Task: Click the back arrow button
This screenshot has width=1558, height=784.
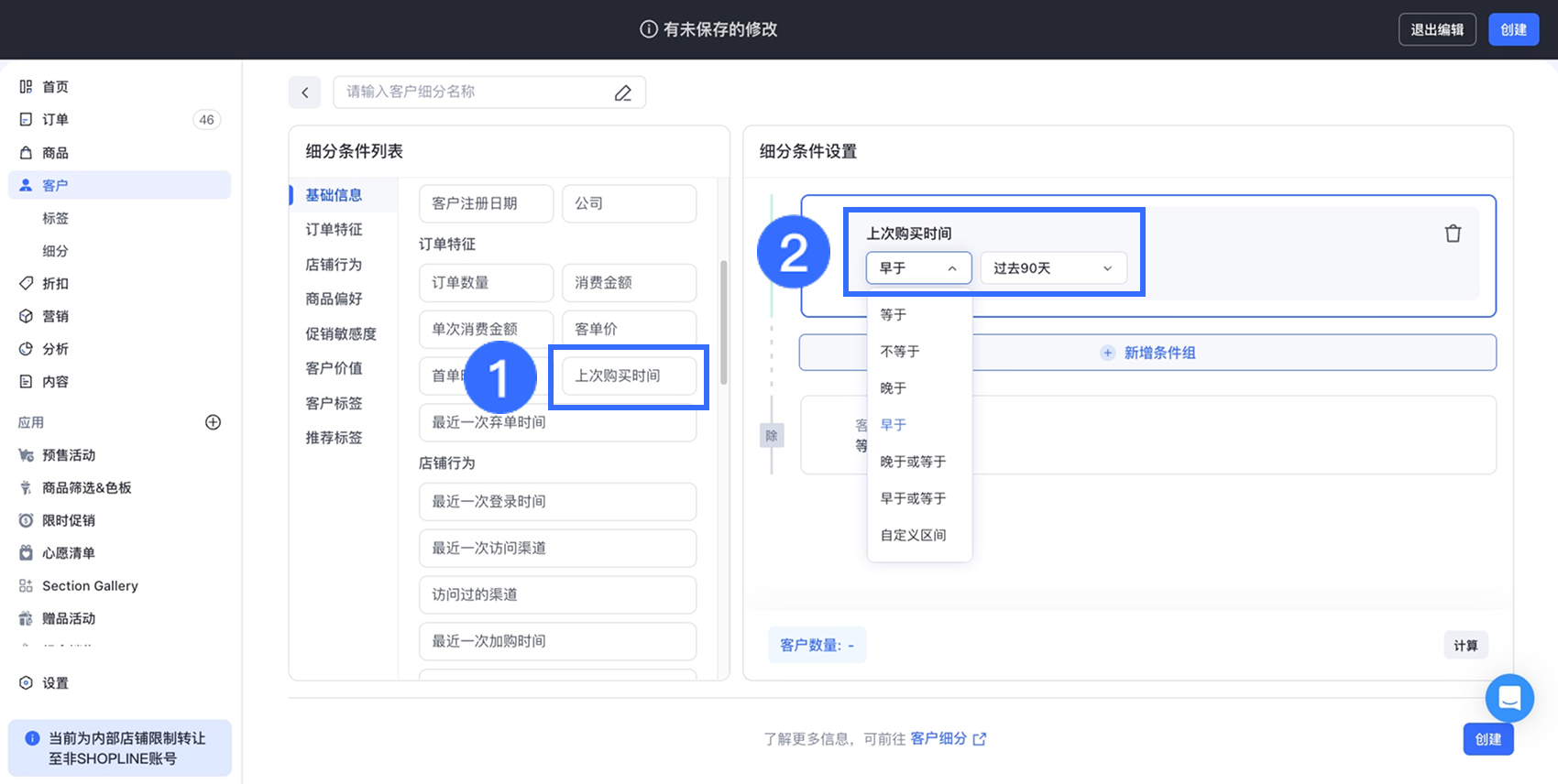Action: pos(305,93)
